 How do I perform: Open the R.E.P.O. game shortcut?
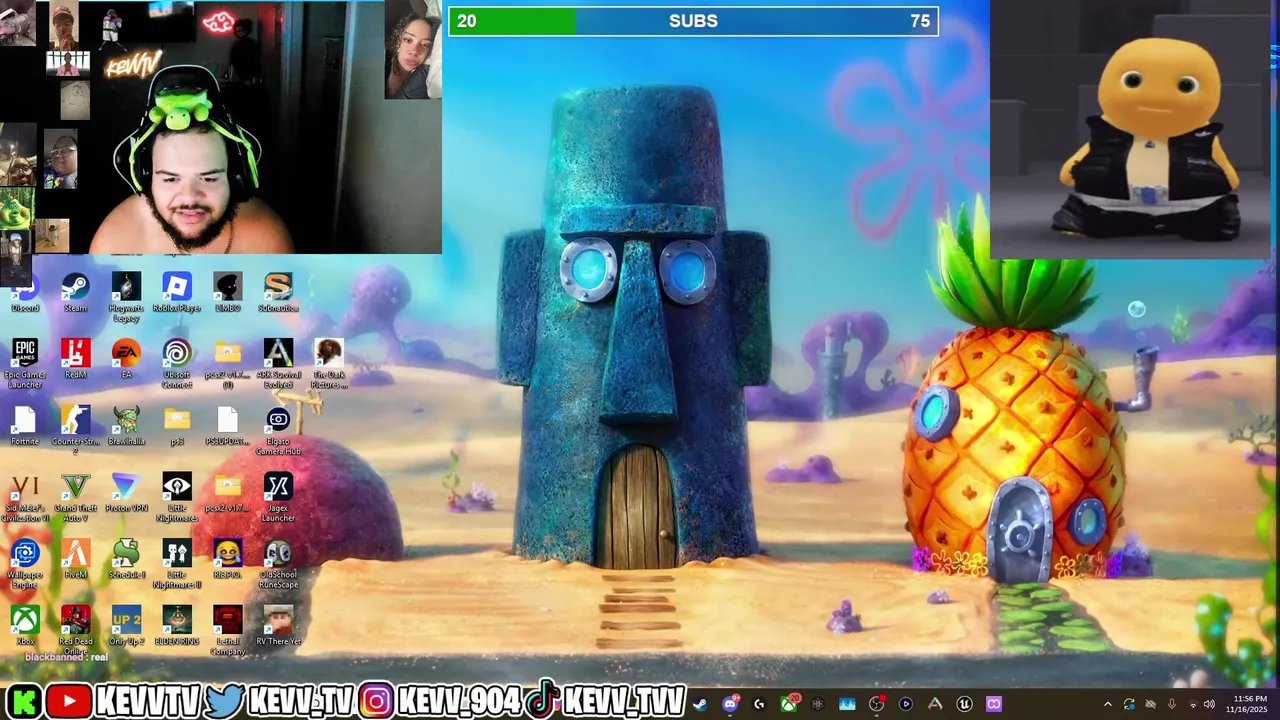[227, 560]
